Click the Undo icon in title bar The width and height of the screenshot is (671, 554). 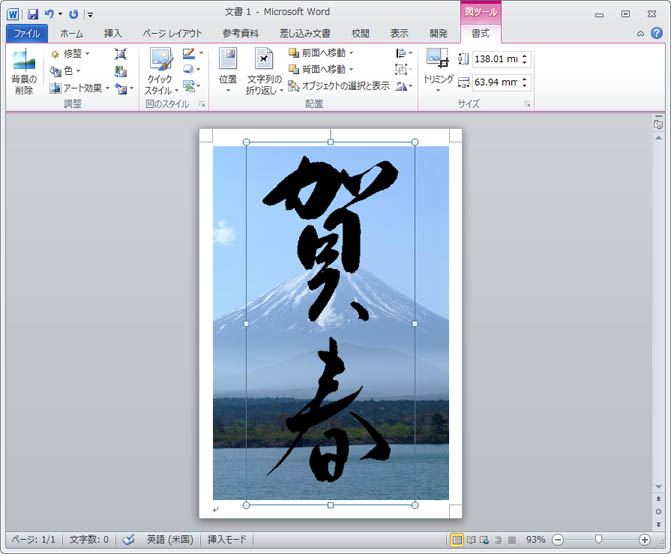pyautogui.click(x=49, y=14)
